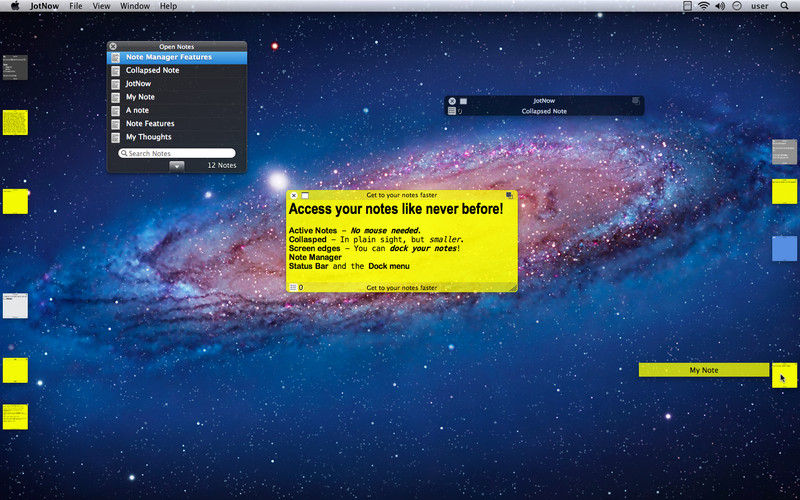Open Spotlight search magnifier
The height and width of the screenshot is (500, 800).
click(785, 6)
